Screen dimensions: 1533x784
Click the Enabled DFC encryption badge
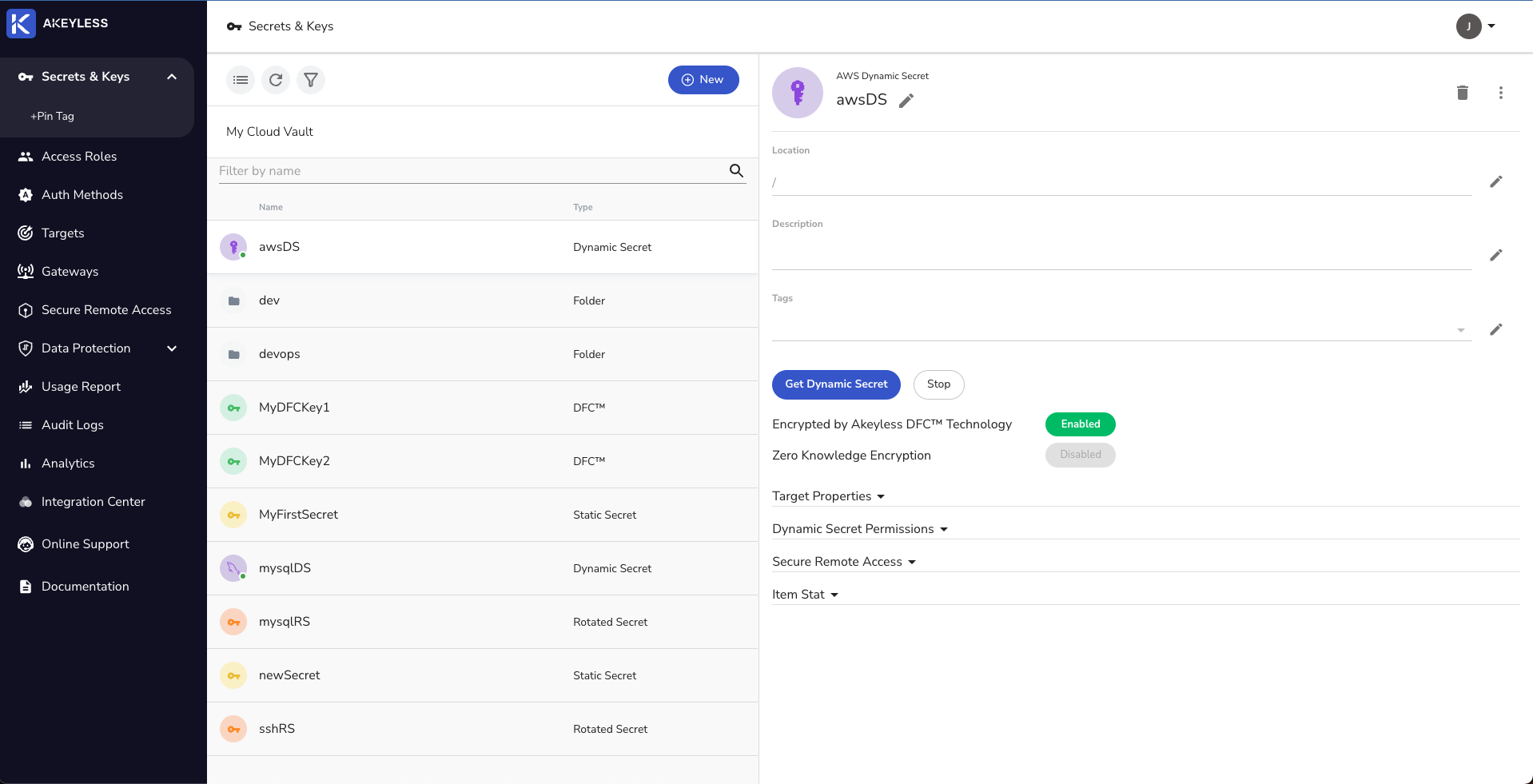pos(1081,424)
